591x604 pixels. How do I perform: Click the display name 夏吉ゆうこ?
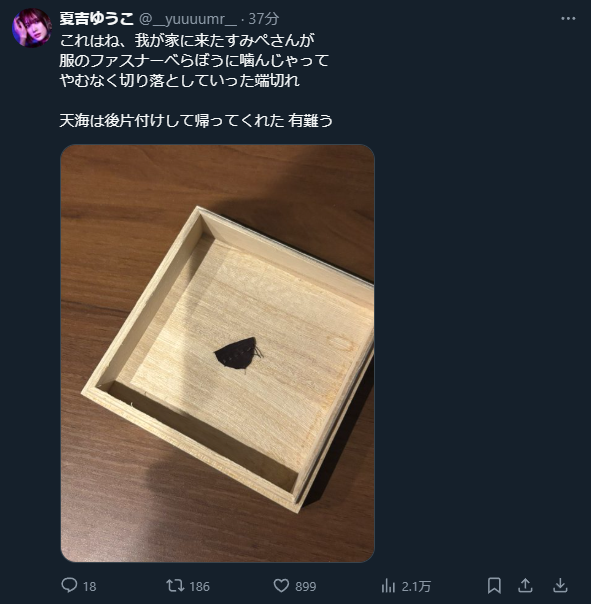pos(96,18)
